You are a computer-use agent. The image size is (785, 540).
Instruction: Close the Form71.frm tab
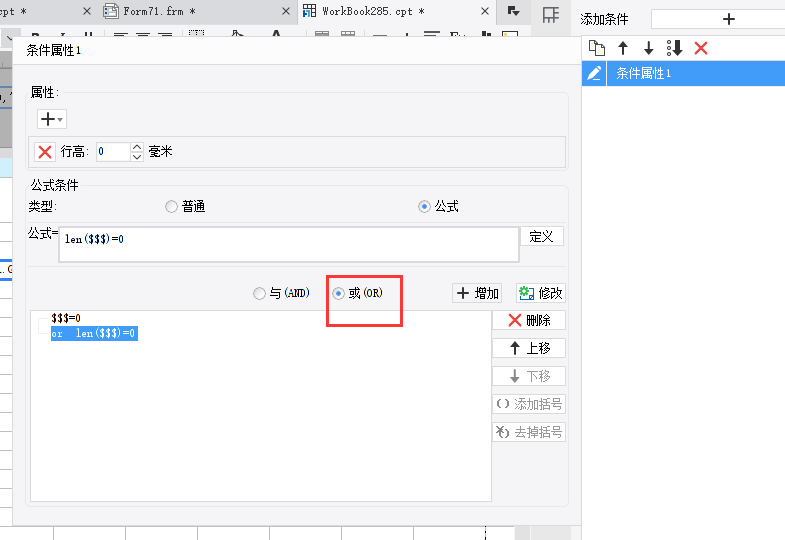286,11
